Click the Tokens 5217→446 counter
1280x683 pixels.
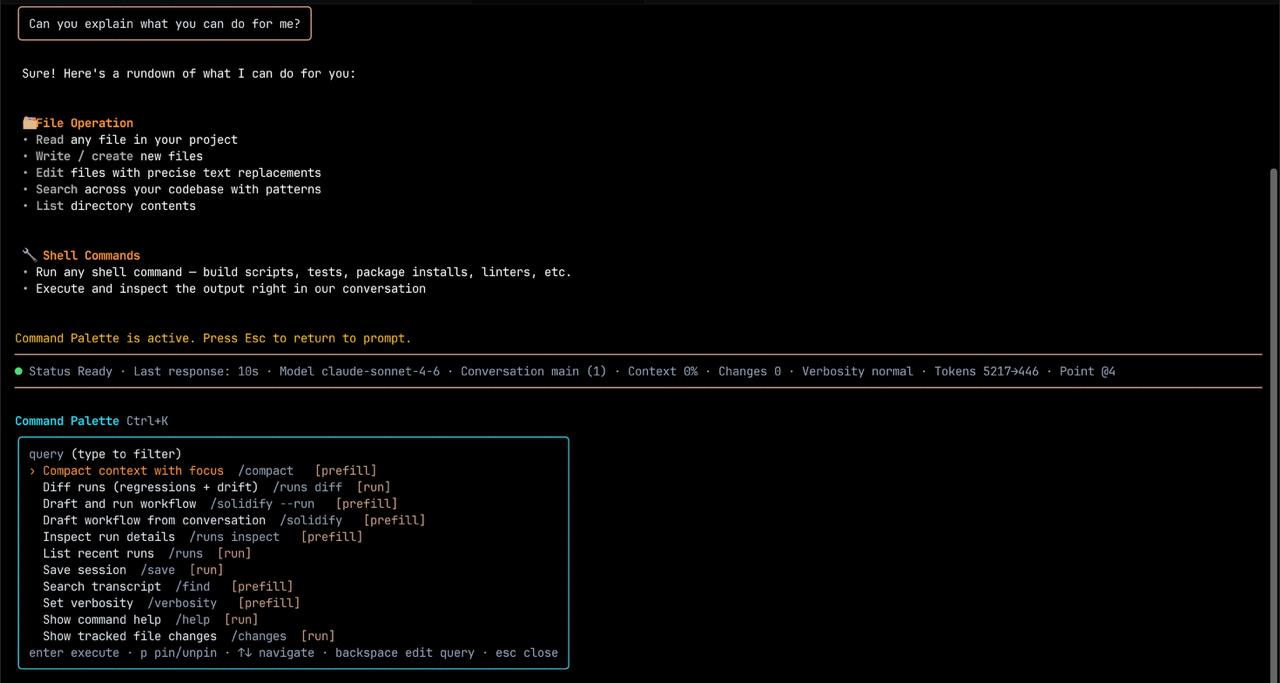click(986, 371)
